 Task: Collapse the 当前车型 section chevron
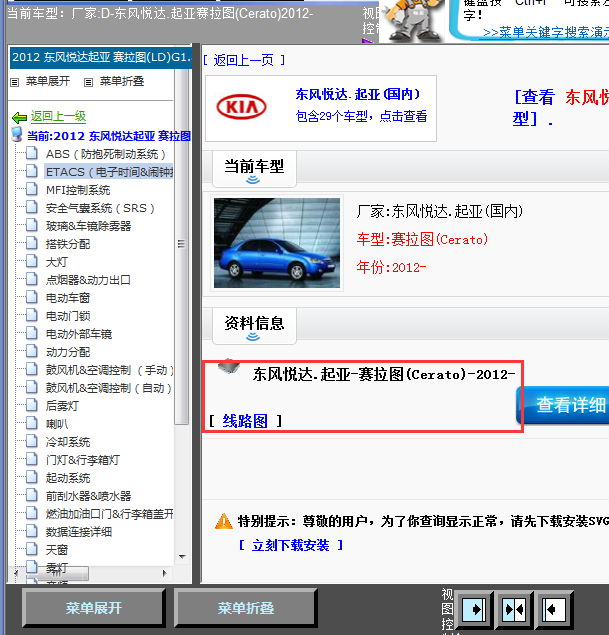(x=253, y=180)
